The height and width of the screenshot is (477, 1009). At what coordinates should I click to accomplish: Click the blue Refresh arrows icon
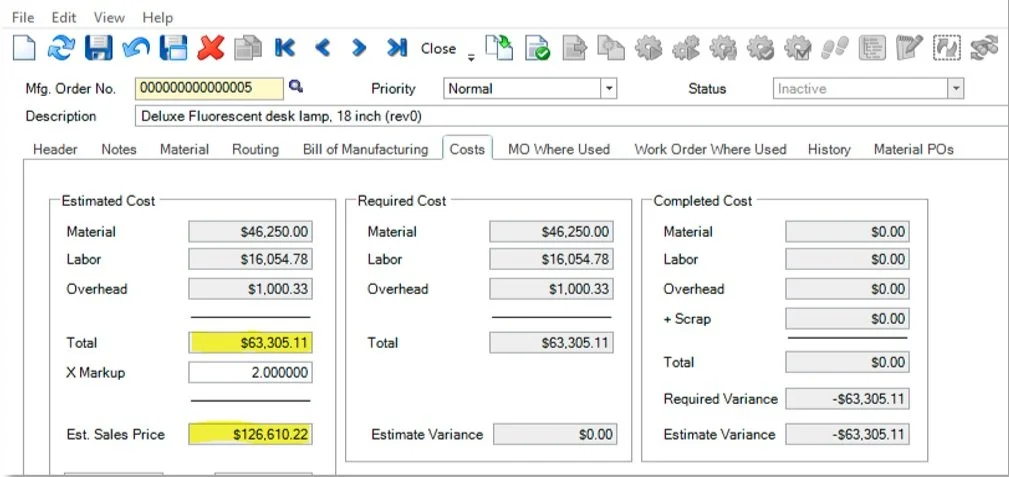[60, 48]
